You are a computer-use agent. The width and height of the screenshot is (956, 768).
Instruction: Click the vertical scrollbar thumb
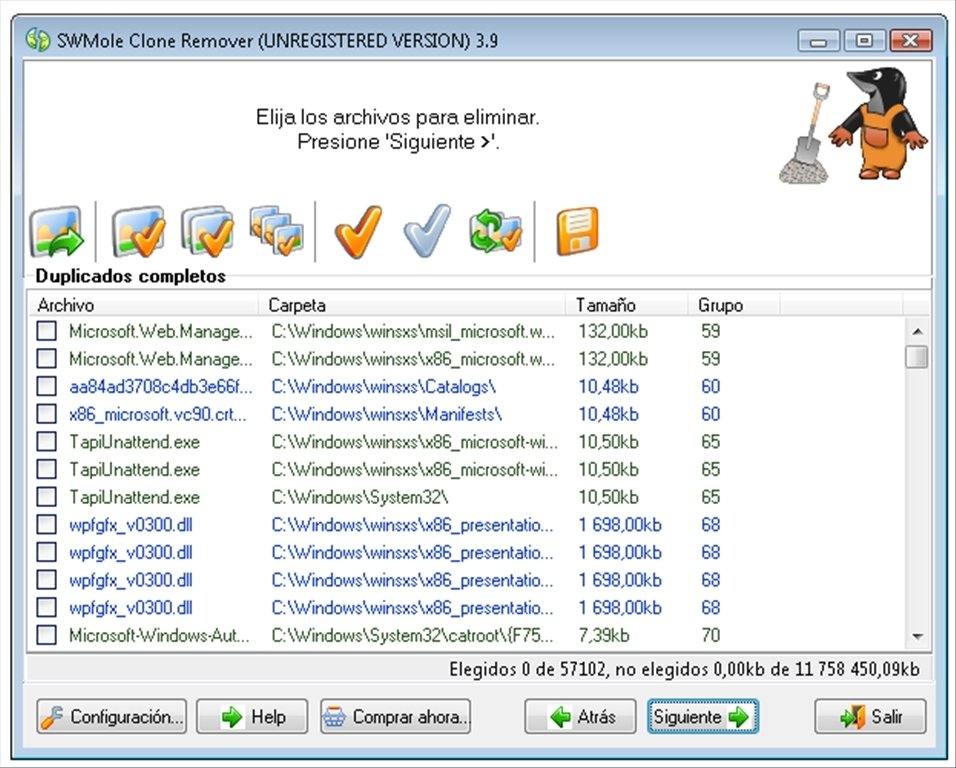tap(917, 357)
